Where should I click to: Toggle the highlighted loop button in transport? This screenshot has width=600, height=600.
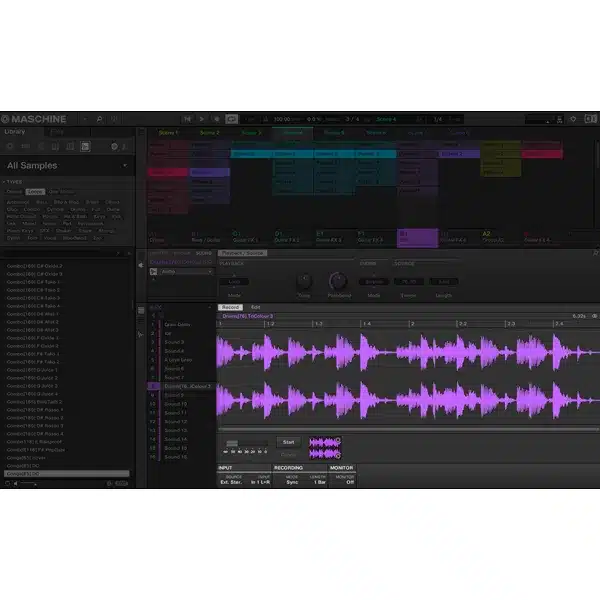pyautogui.click(x=232, y=119)
